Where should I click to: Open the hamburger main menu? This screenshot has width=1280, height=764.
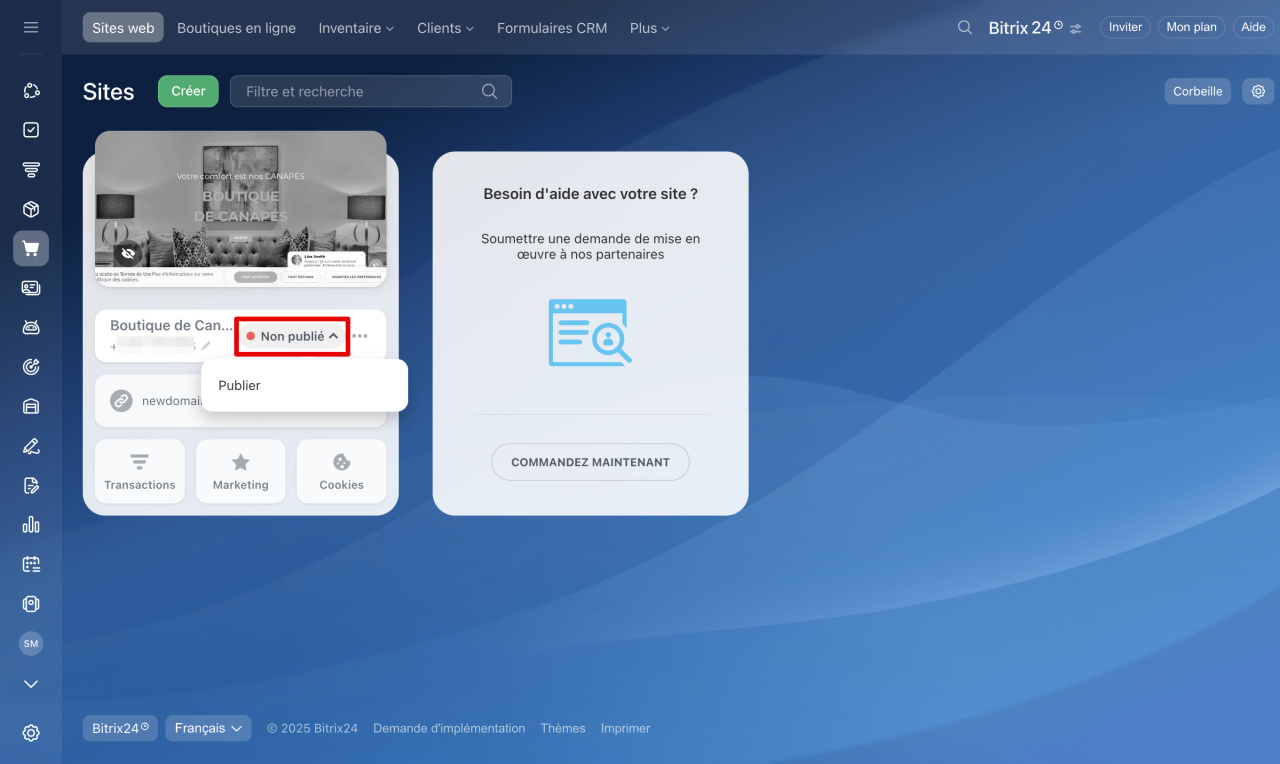(31, 28)
